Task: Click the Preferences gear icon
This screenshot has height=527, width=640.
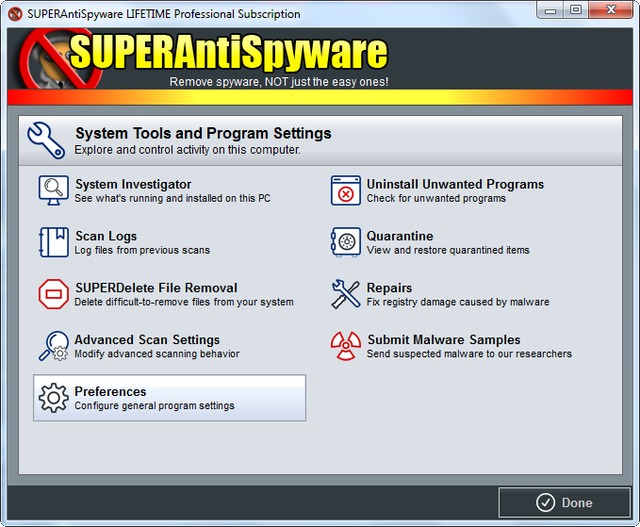Action: [53, 398]
